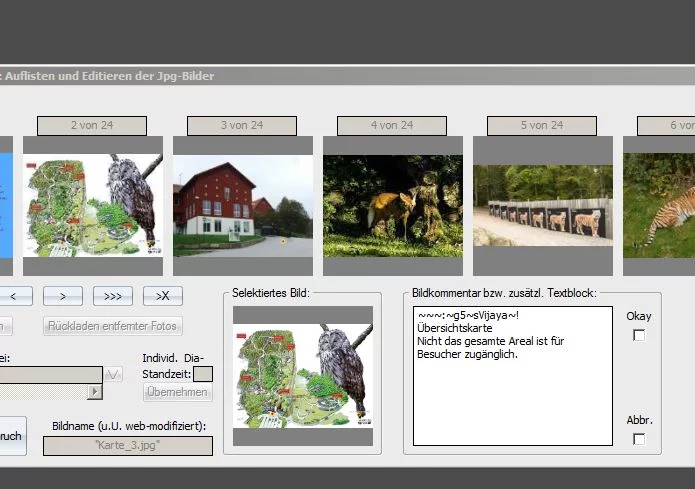Click the '5 von 24' label button
This screenshot has height=489, width=695.
pos(542,126)
